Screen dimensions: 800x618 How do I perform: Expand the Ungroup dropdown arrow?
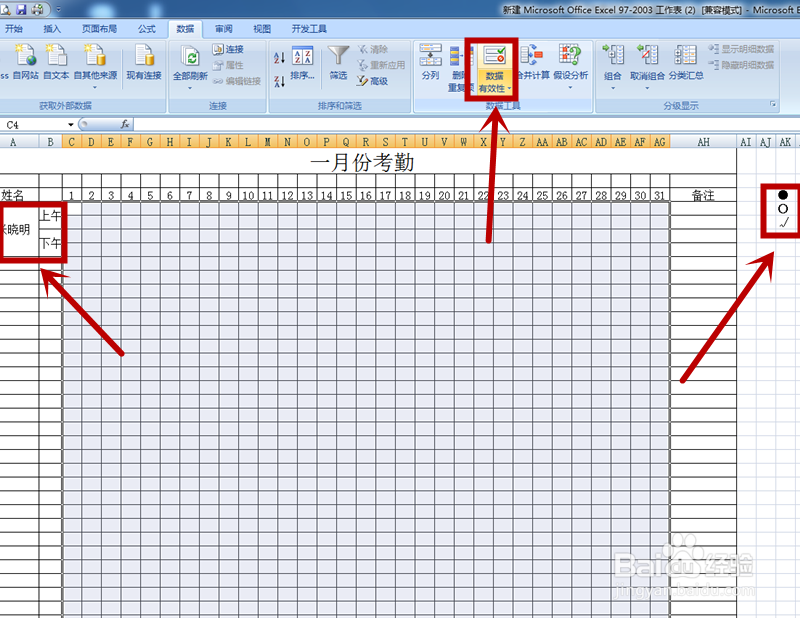[x=647, y=88]
